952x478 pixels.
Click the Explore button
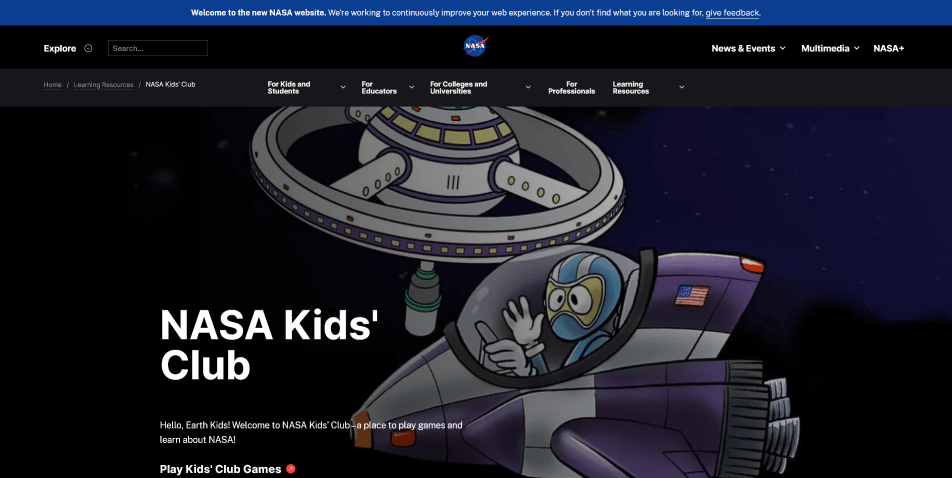pyautogui.click(x=60, y=49)
